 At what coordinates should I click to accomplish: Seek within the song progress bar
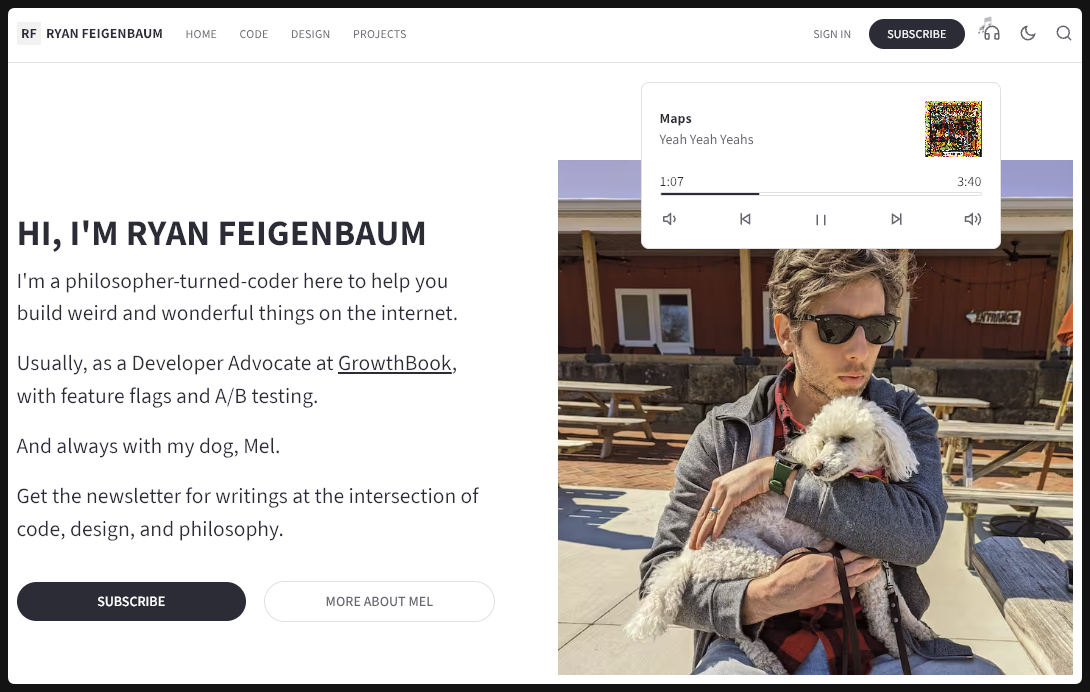820,193
